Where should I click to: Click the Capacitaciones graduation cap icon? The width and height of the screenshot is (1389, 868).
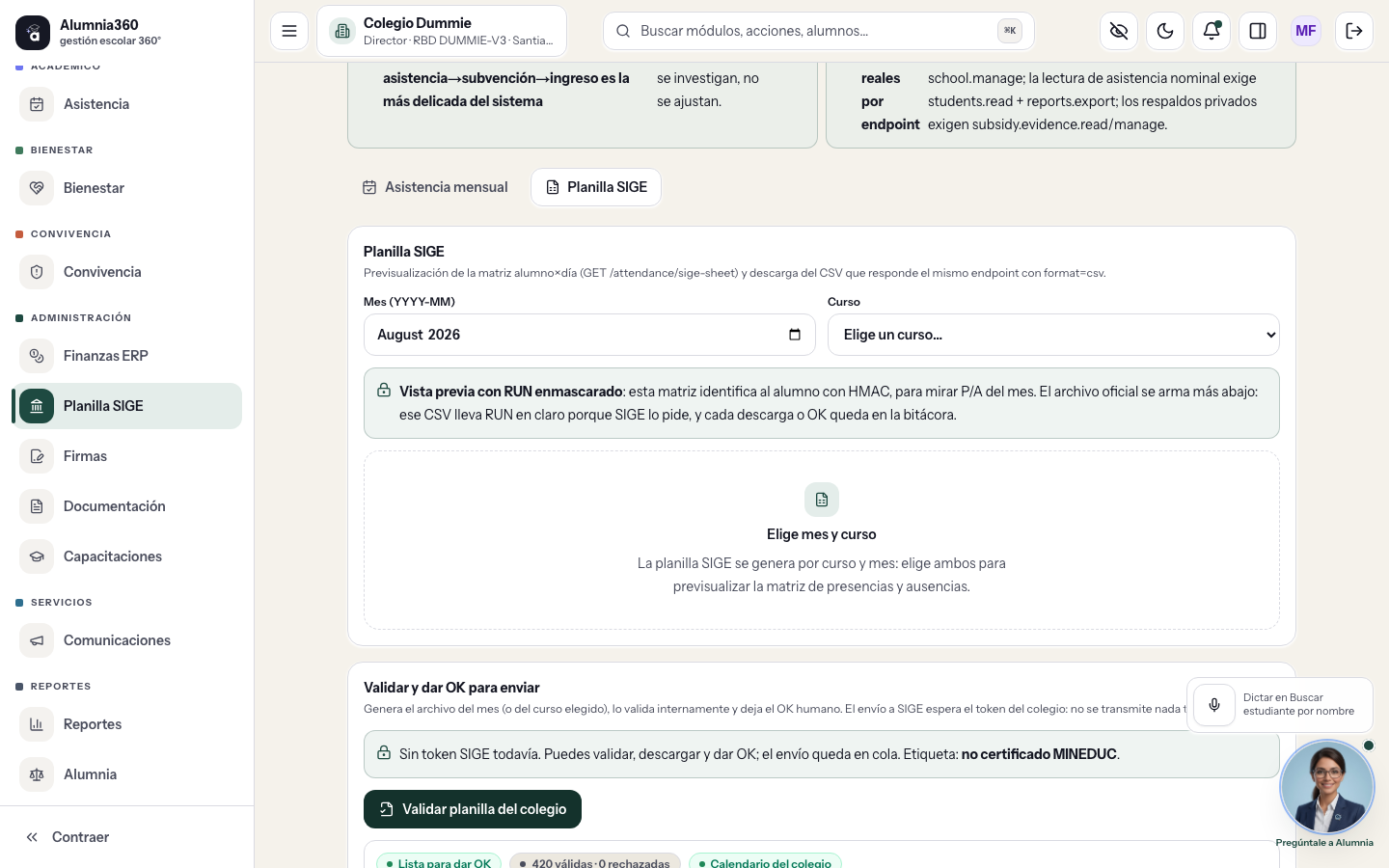click(x=37, y=556)
